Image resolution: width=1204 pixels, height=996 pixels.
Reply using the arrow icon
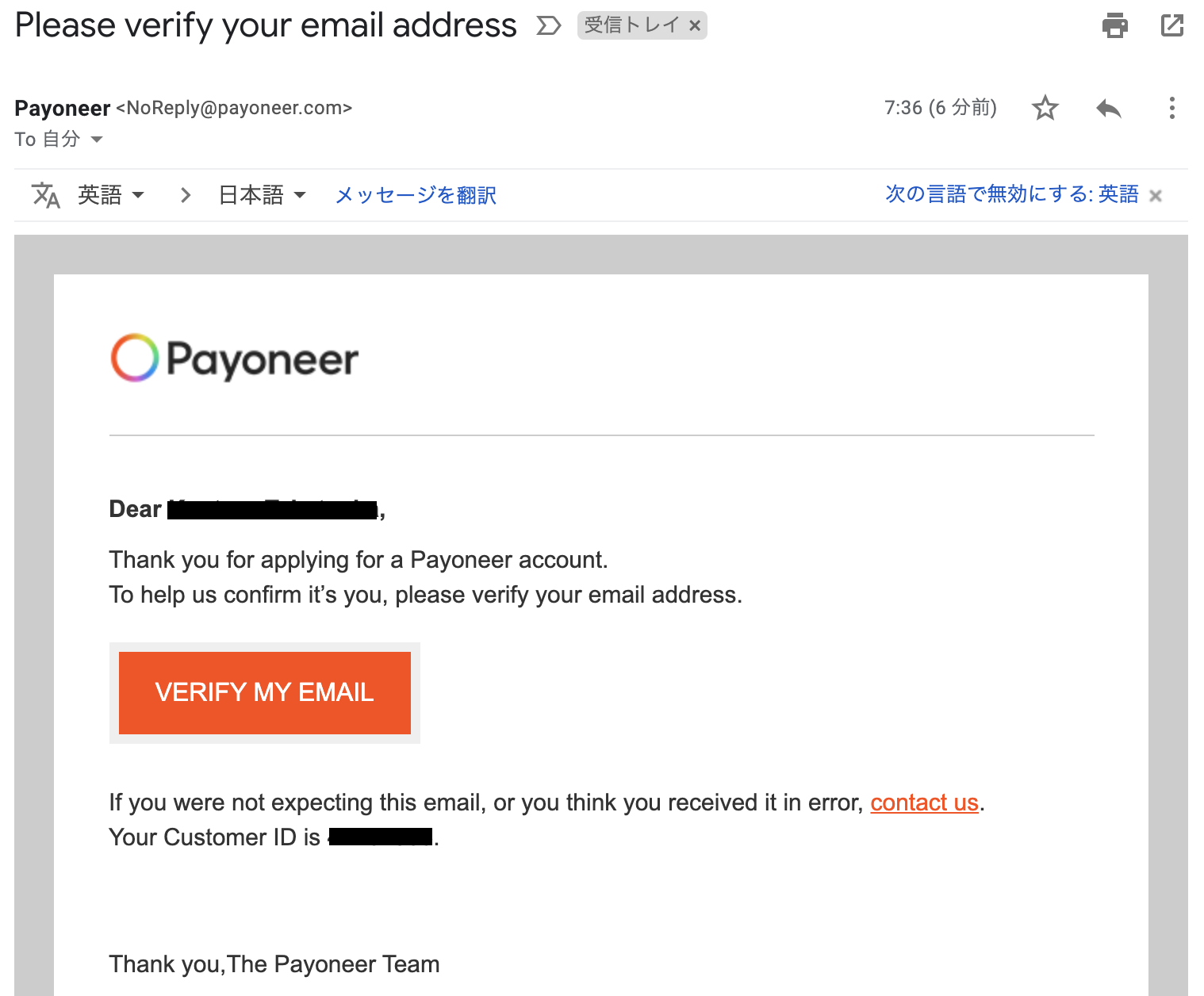coord(1109,108)
